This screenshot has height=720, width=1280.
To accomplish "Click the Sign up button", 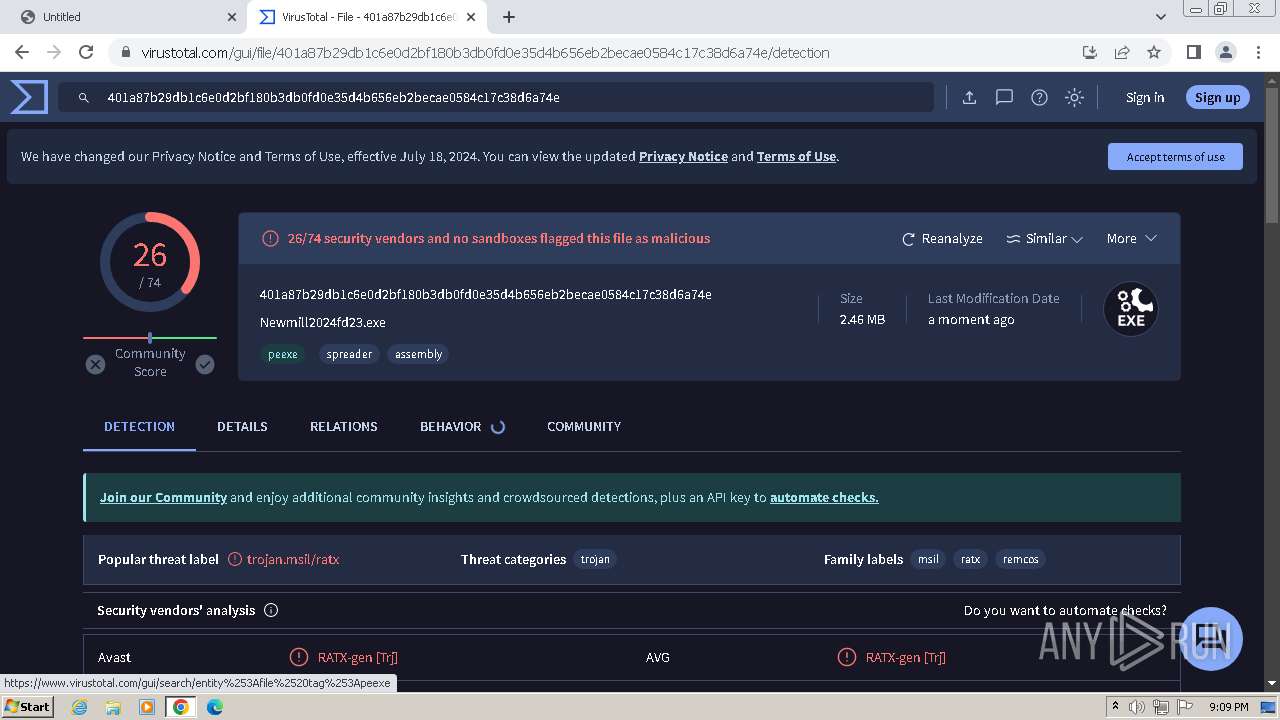I will pyautogui.click(x=1217, y=97).
